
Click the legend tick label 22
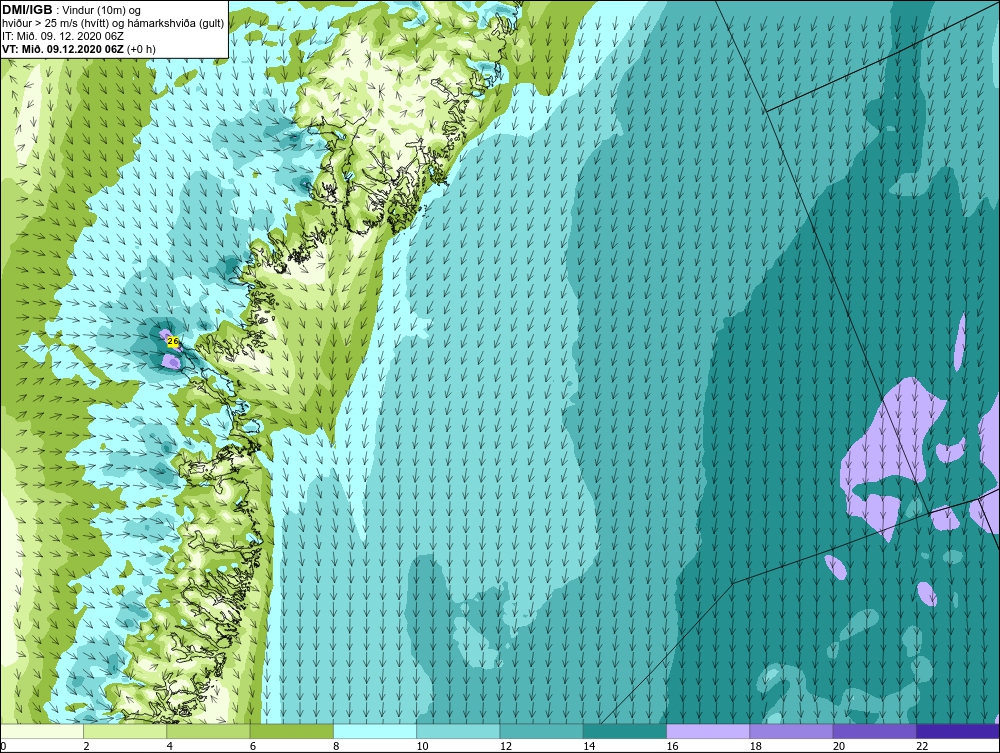click(x=922, y=746)
